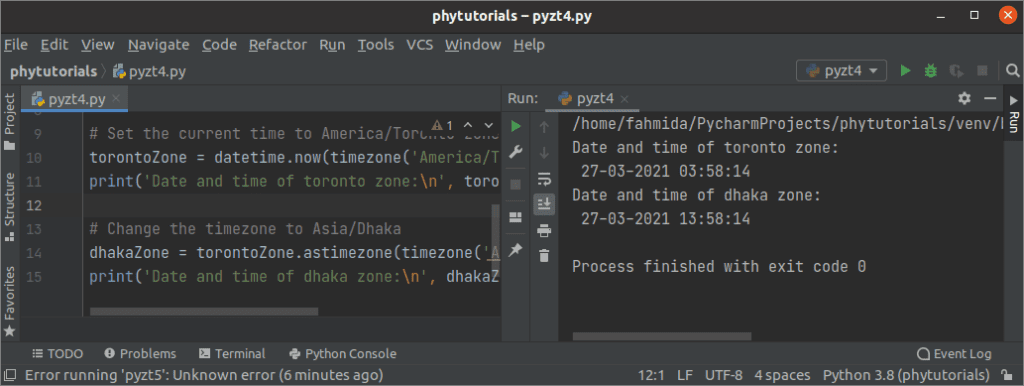Open the Help menu
The height and width of the screenshot is (386, 1024).
(x=529, y=44)
